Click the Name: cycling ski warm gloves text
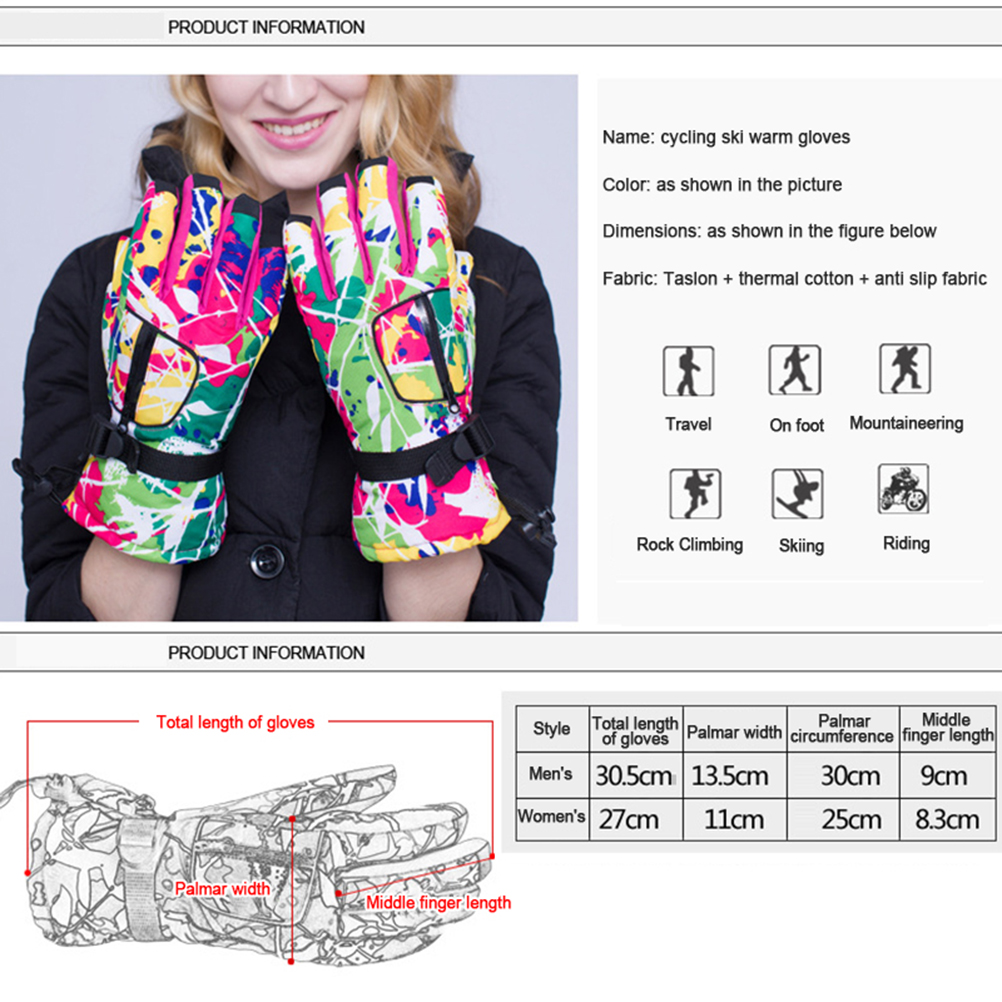Image resolution: width=1002 pixels, height=1002 pixels. pos(726,138)
